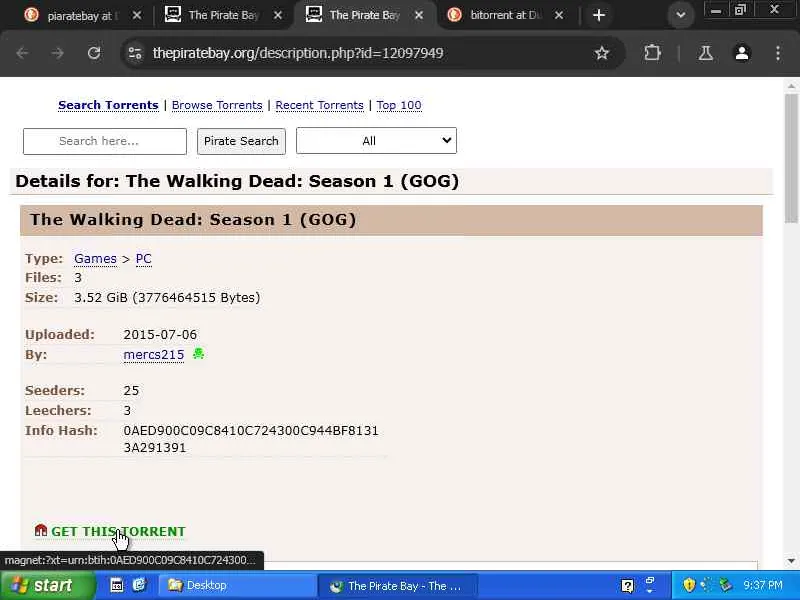Click the second quick launch icon
800x600 pixels.
[139, 585]
